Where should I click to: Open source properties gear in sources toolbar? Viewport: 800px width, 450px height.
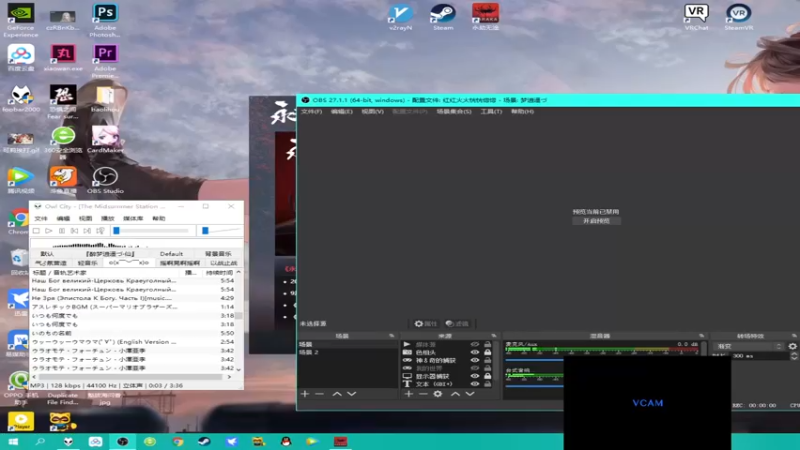[x=438, y=394]
